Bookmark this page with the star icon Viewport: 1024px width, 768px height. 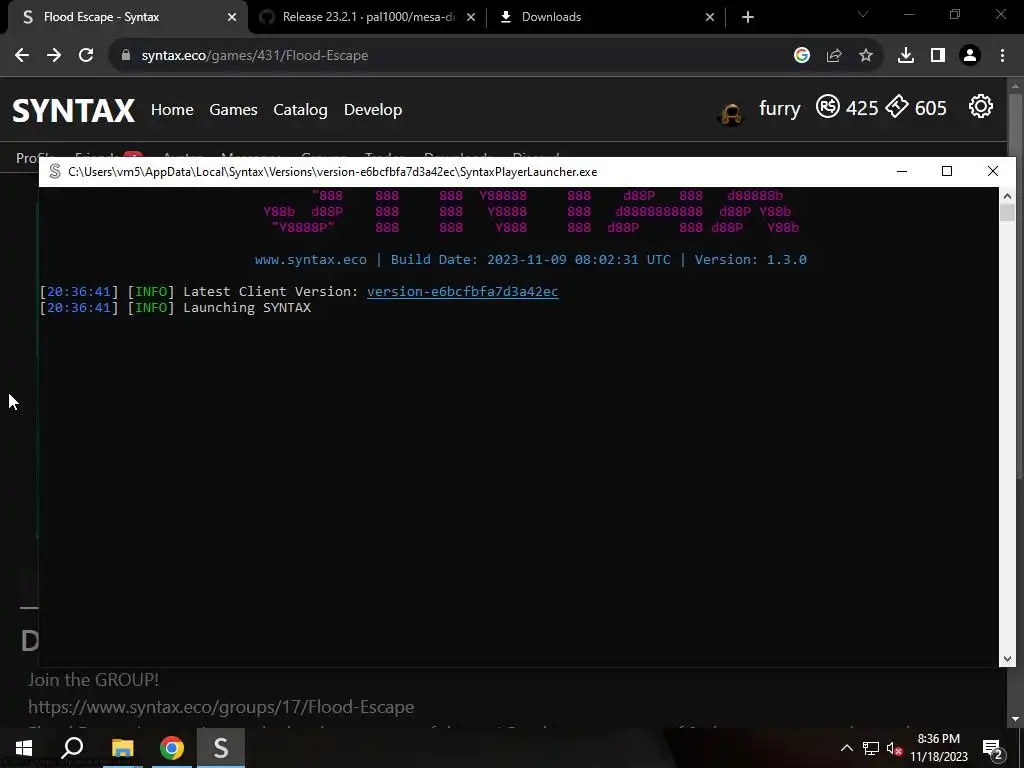pyautogui.click(x=866, y=56)
